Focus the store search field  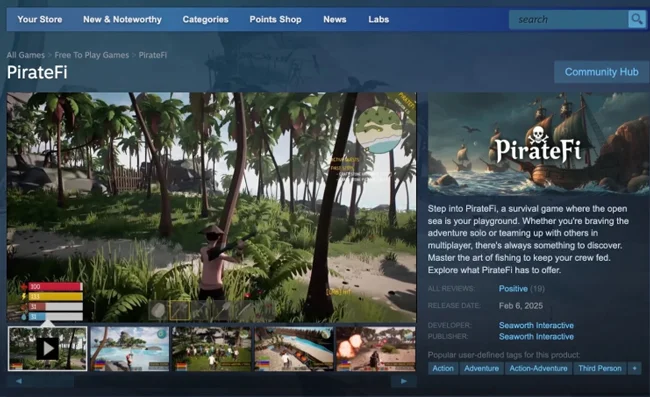(569, 19)
